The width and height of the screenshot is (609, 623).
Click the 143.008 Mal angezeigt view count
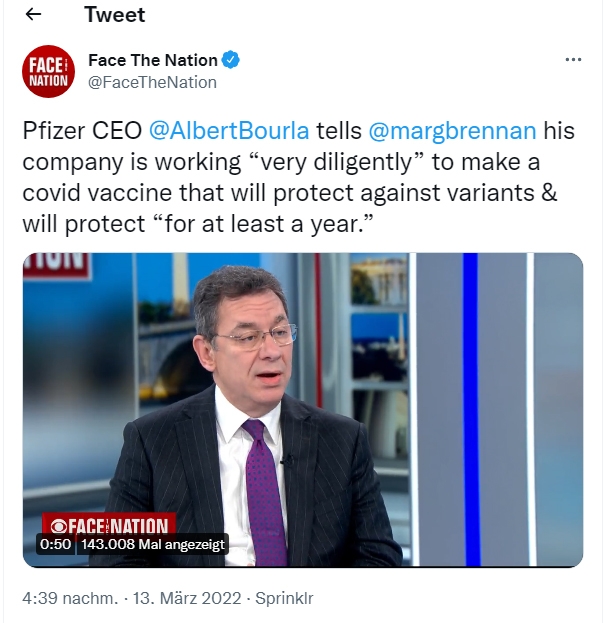pos(153,544)
